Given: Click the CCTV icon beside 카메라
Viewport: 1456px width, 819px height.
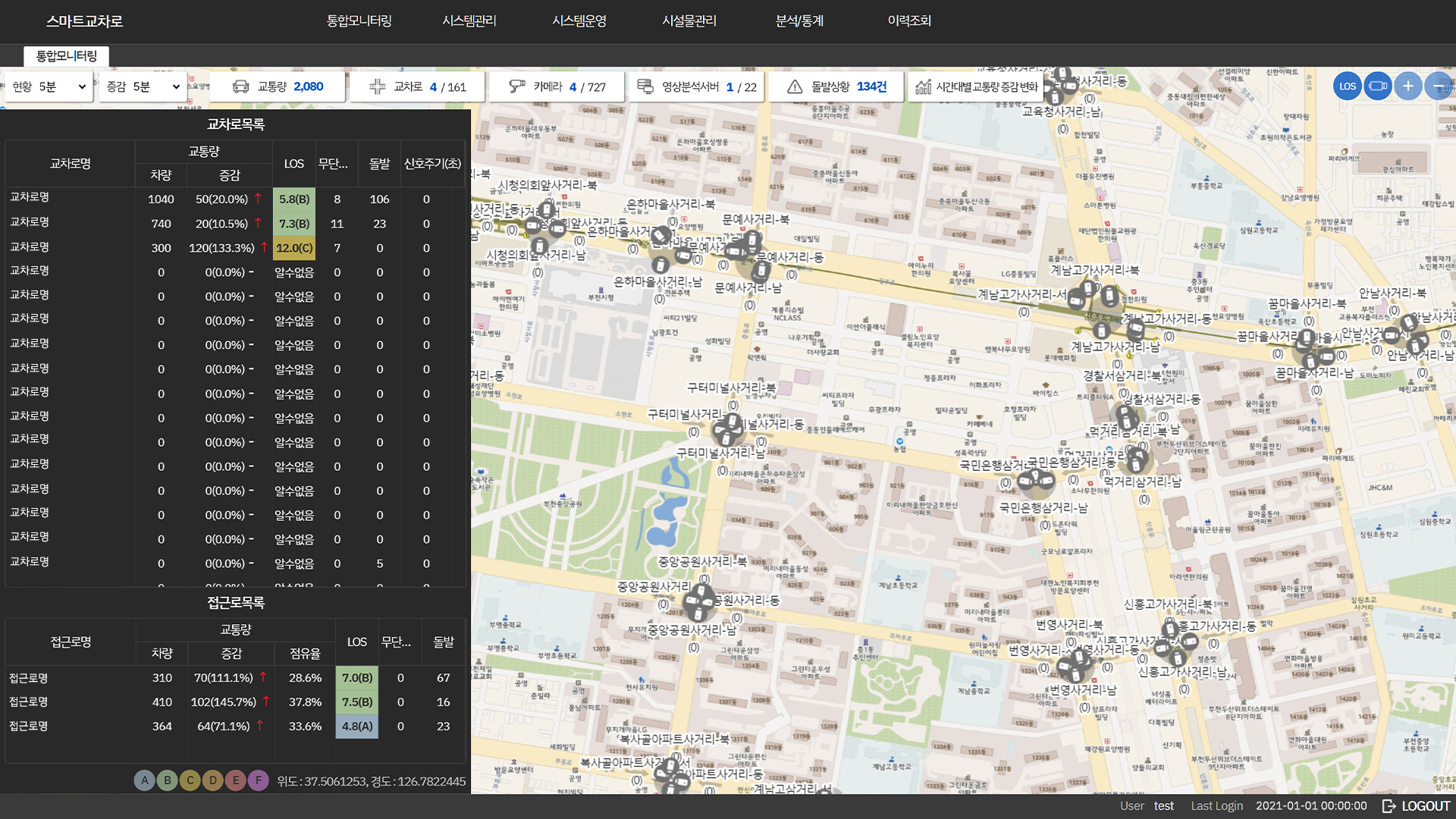Looking at the screenshot, I should click(517, 86).
